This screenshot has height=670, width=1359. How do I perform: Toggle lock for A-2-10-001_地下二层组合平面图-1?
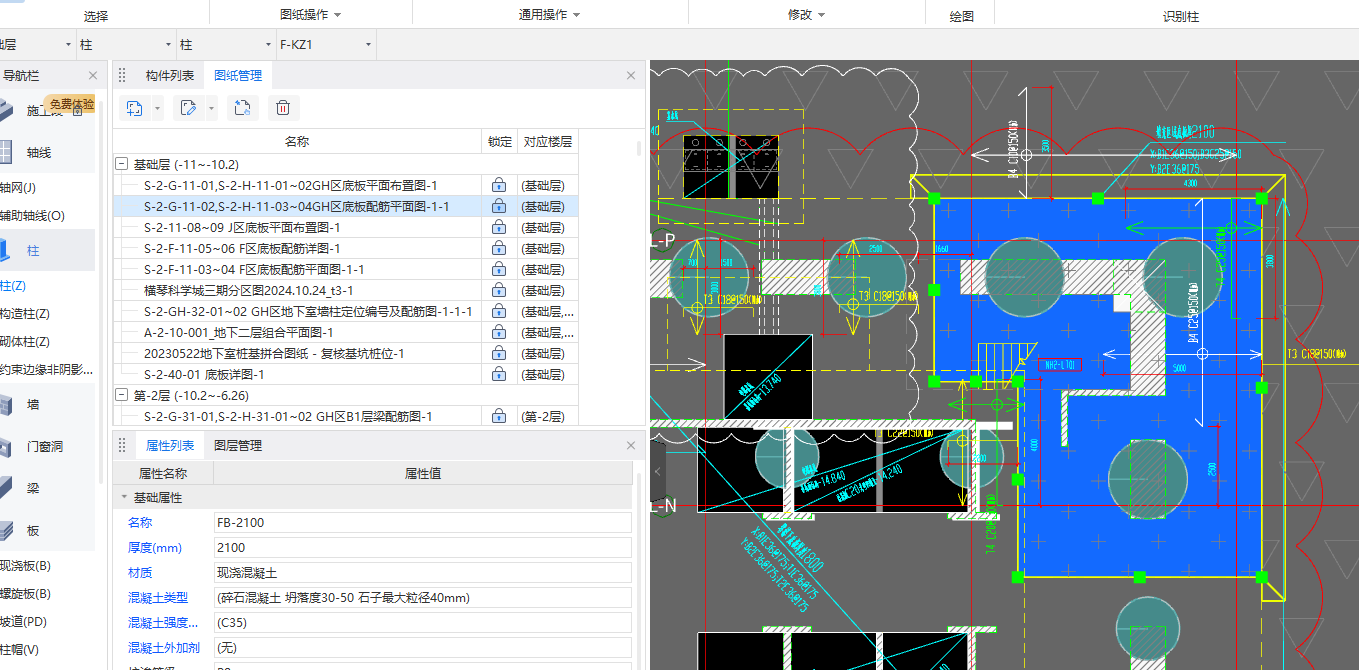[x=498, y=332]
